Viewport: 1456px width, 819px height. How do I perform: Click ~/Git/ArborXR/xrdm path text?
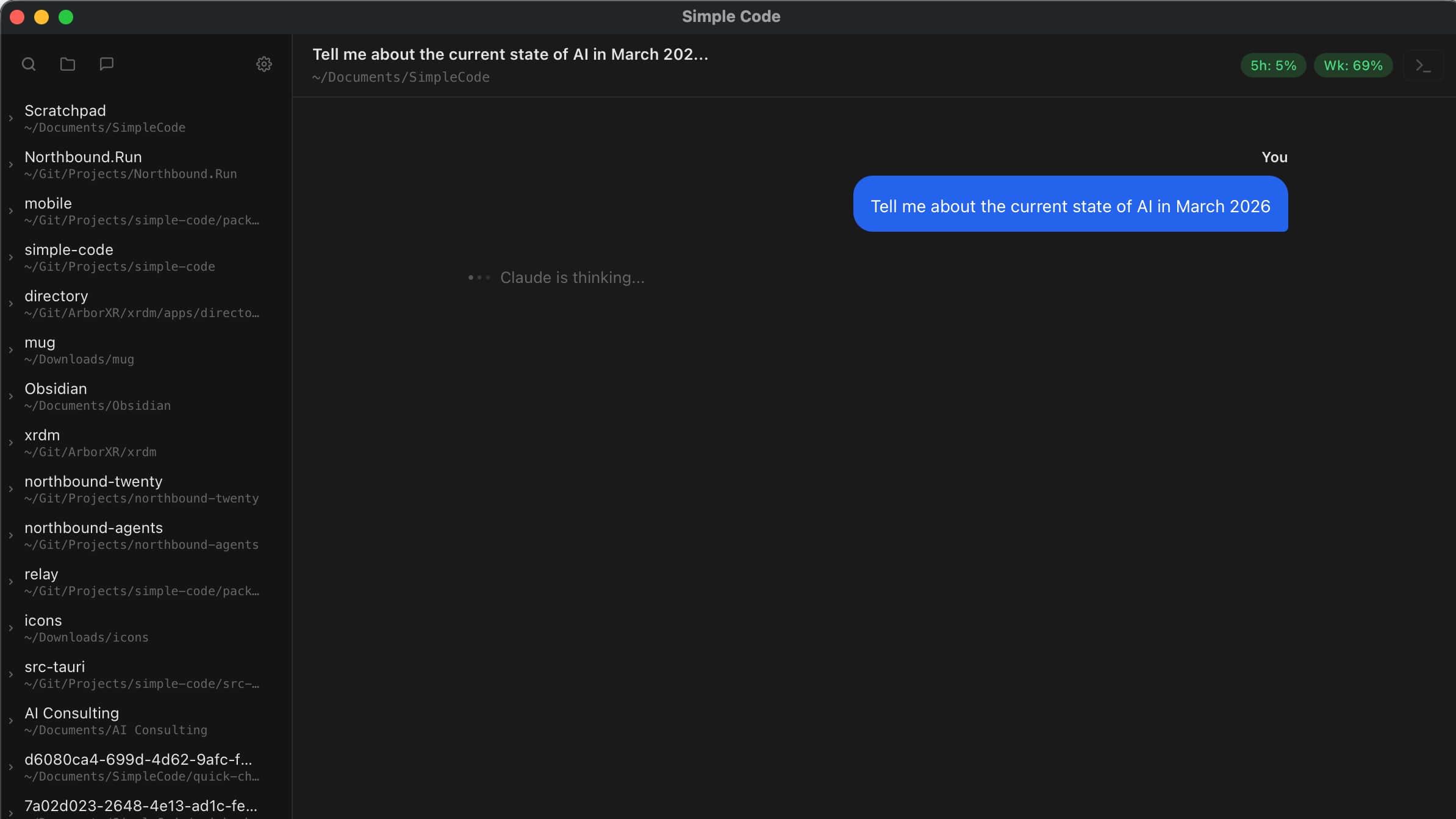coord(90,452)
